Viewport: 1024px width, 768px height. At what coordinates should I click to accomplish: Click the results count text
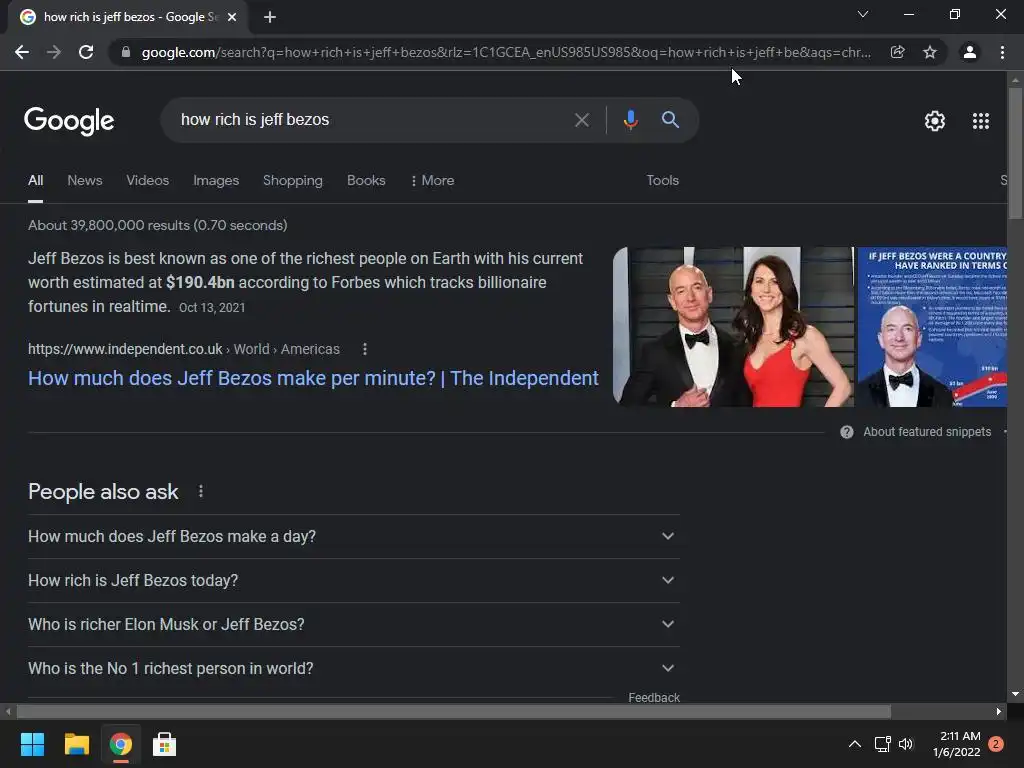[x=157, y=225]
